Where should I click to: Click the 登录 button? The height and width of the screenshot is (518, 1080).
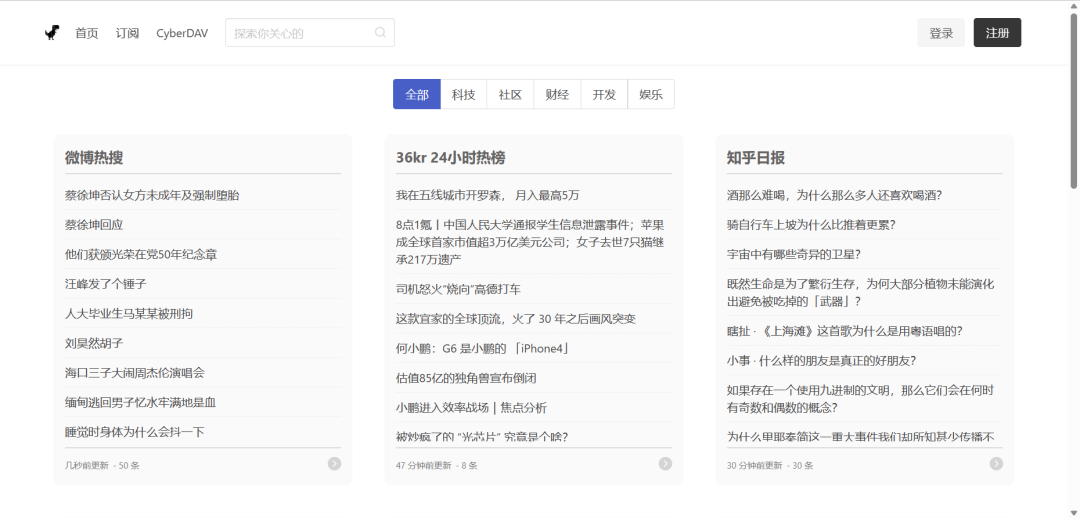[941, 33]
